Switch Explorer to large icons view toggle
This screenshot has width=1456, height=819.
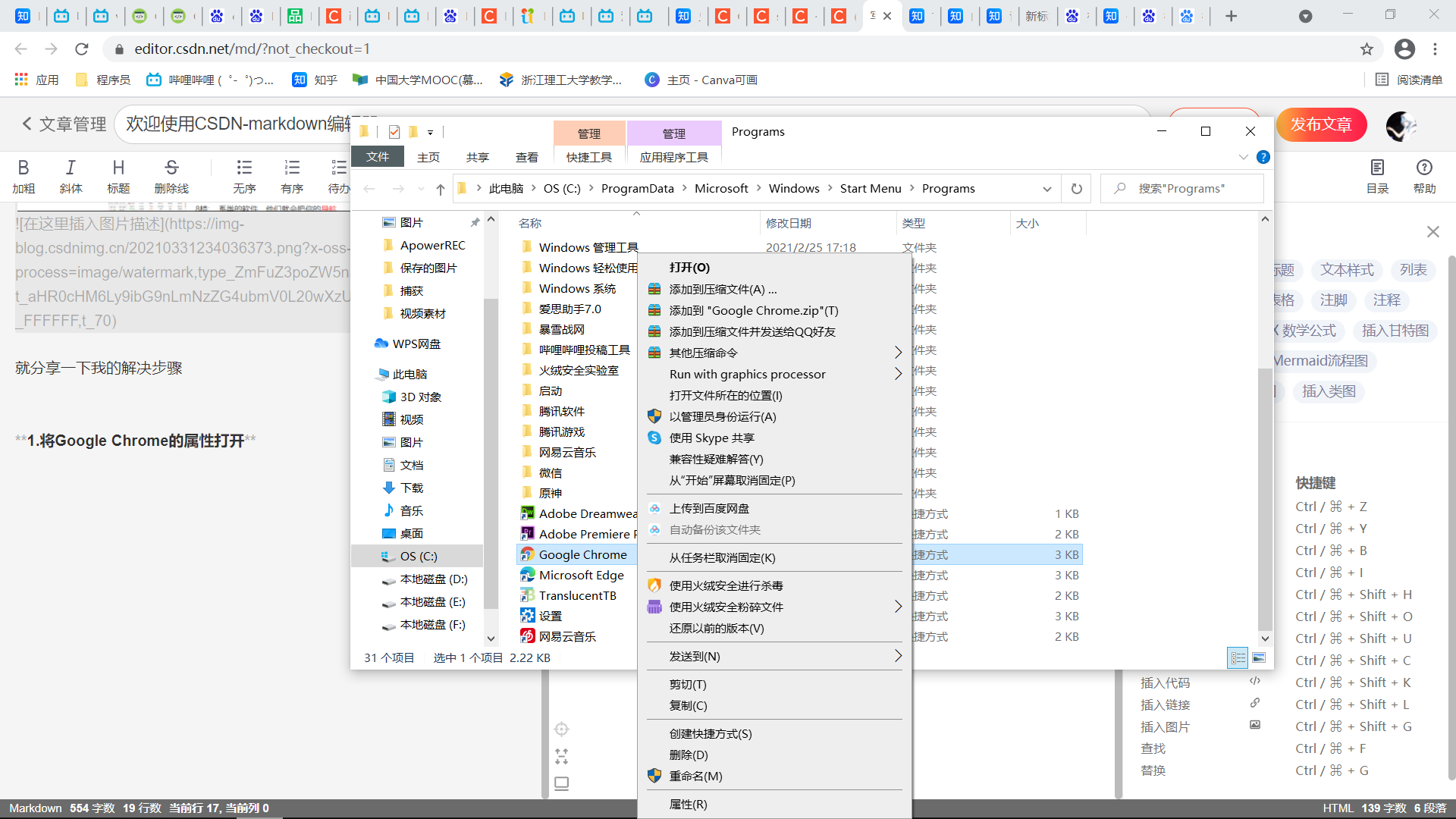point(1260,657)
